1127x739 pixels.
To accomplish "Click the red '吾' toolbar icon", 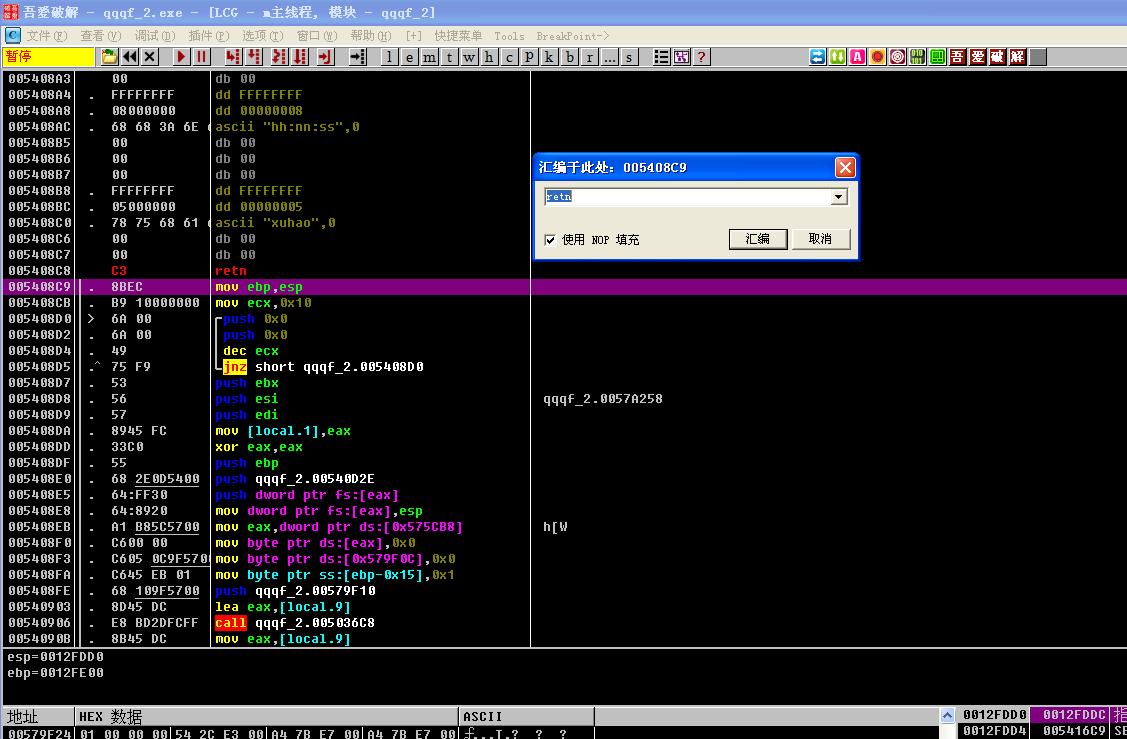I will [x=957, y=57].
